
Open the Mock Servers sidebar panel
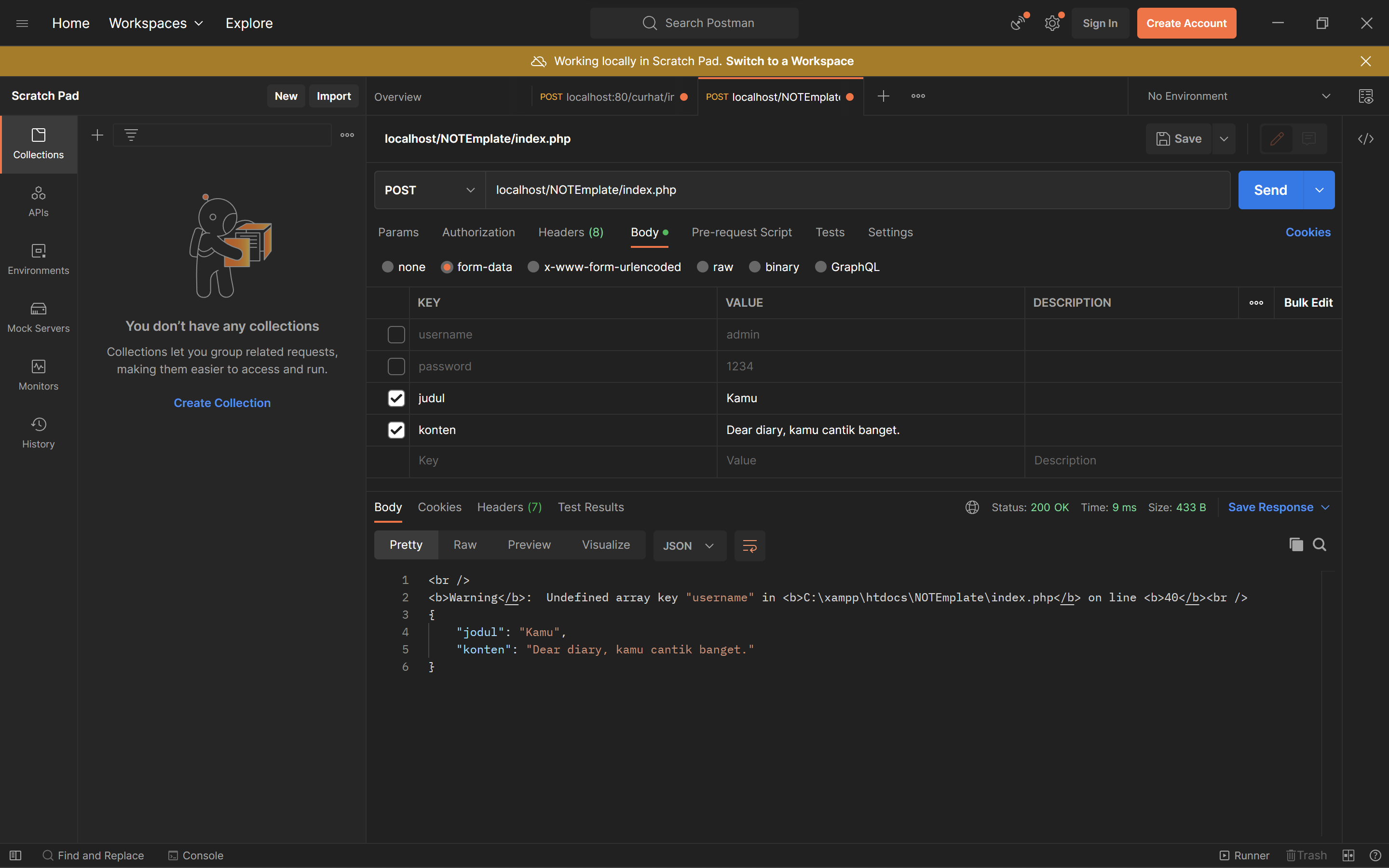click(39, 317)
